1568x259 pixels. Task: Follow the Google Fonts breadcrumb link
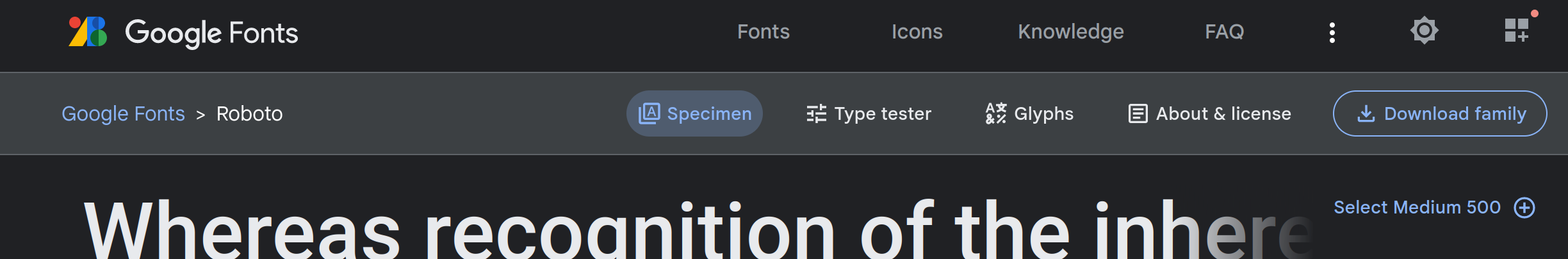click(123, 113)
